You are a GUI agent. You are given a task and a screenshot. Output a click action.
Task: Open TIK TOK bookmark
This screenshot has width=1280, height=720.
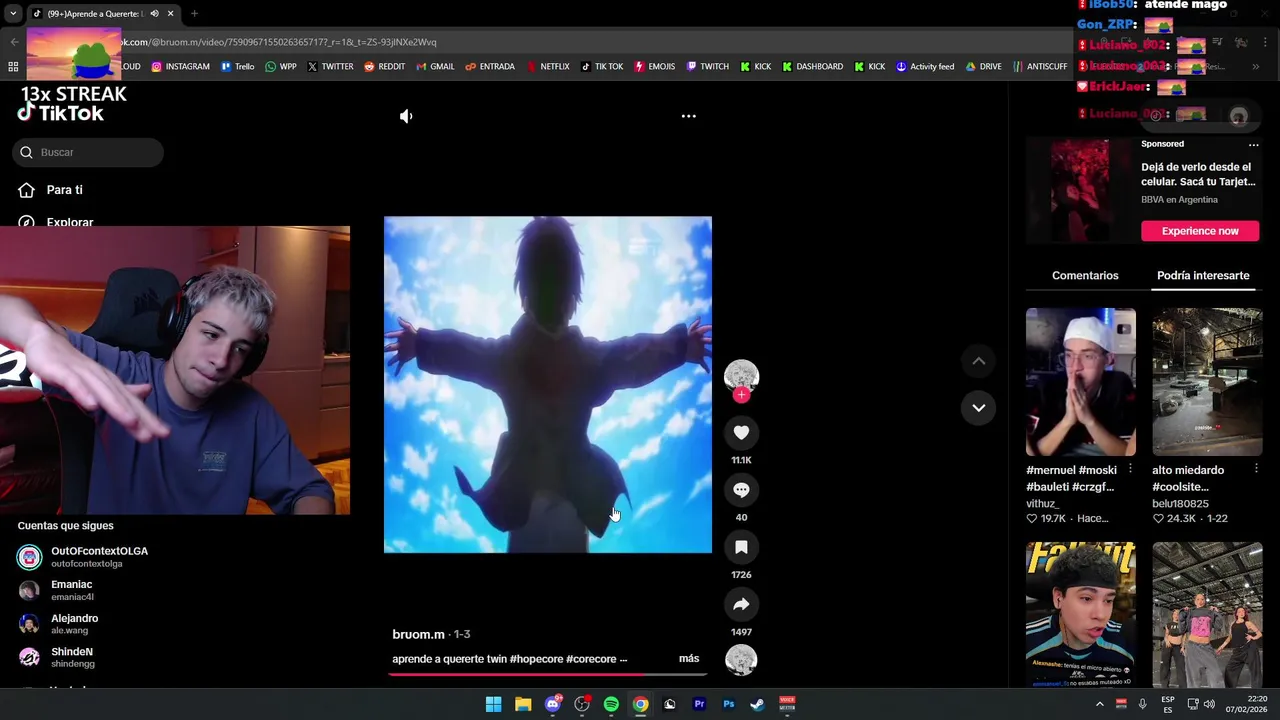point(601,67)
